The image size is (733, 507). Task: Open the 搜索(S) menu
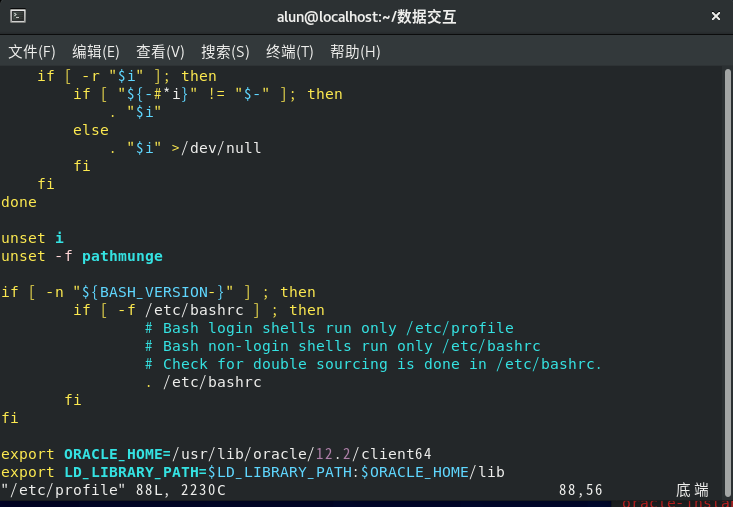tap(225, 51)
